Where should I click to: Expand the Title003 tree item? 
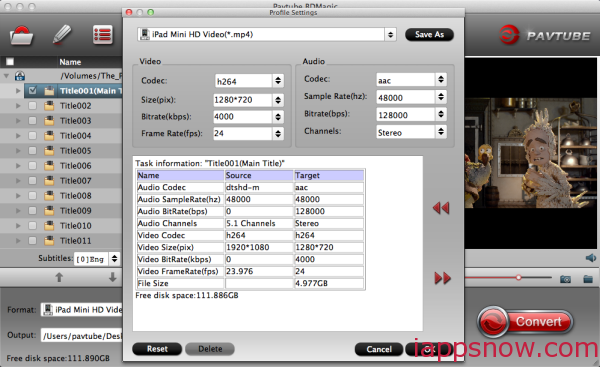18,121
